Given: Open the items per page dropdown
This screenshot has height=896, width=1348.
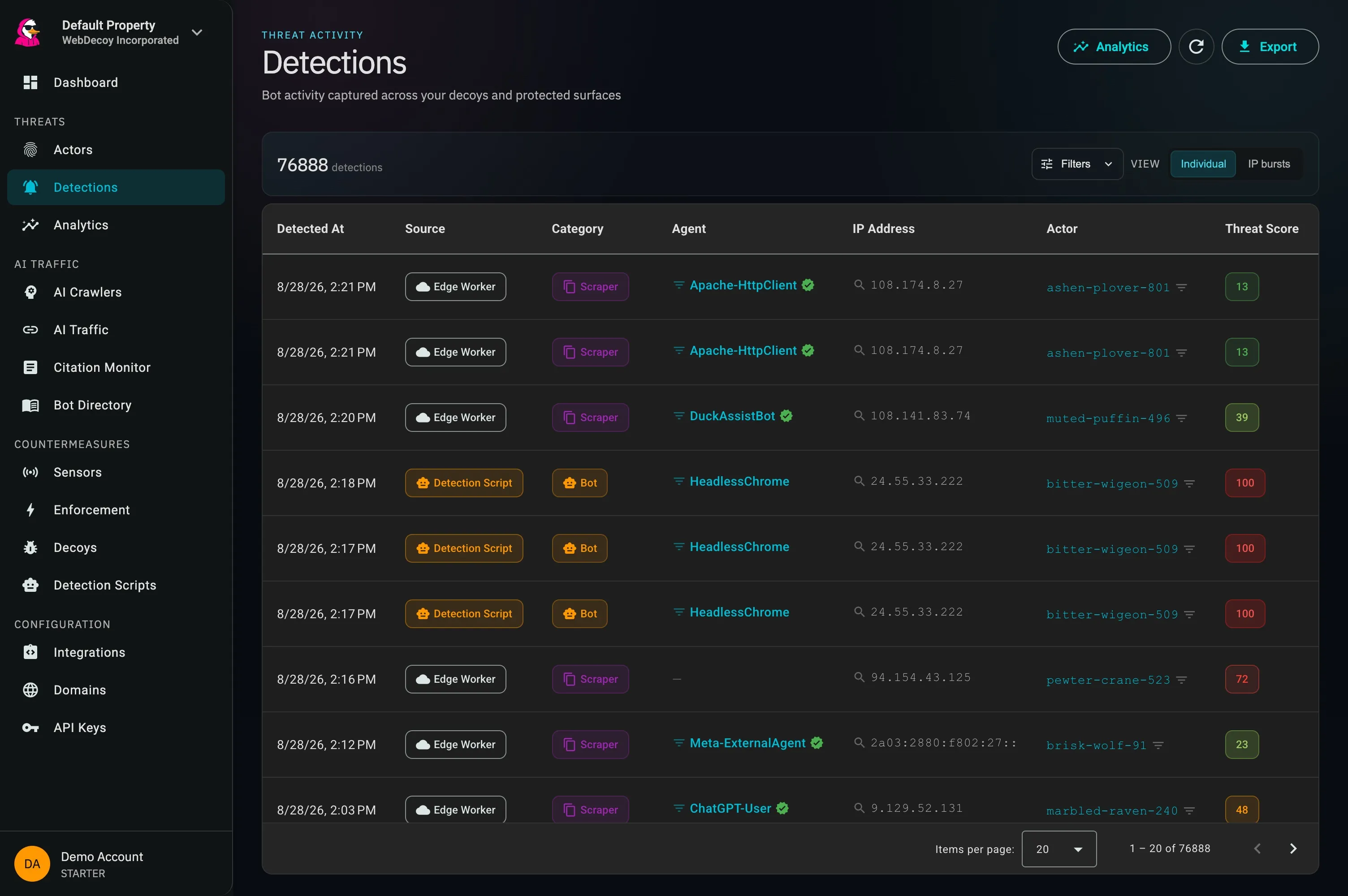Looking at the screenshot, I should pos(1059,849).
